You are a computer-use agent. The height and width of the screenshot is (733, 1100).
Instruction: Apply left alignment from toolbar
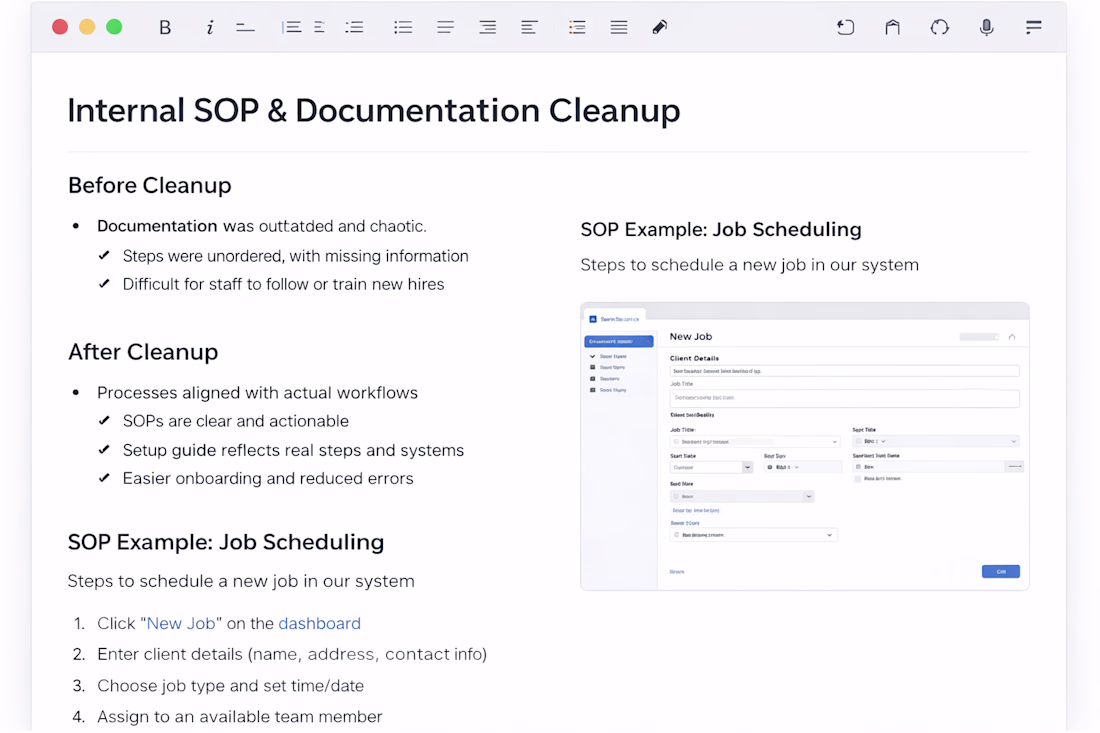pyautogui.click(x=529, y=27)
